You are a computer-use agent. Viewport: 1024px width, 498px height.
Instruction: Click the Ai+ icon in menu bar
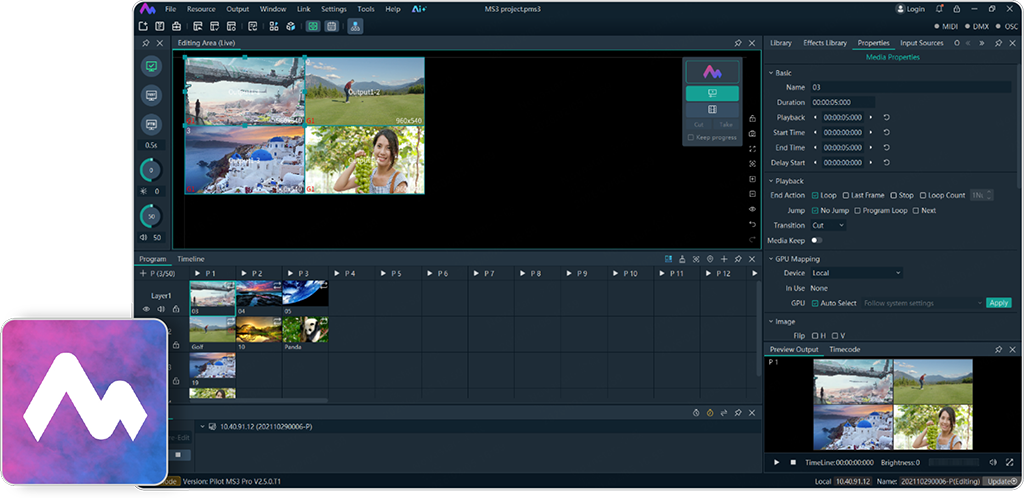click(419, 9)
